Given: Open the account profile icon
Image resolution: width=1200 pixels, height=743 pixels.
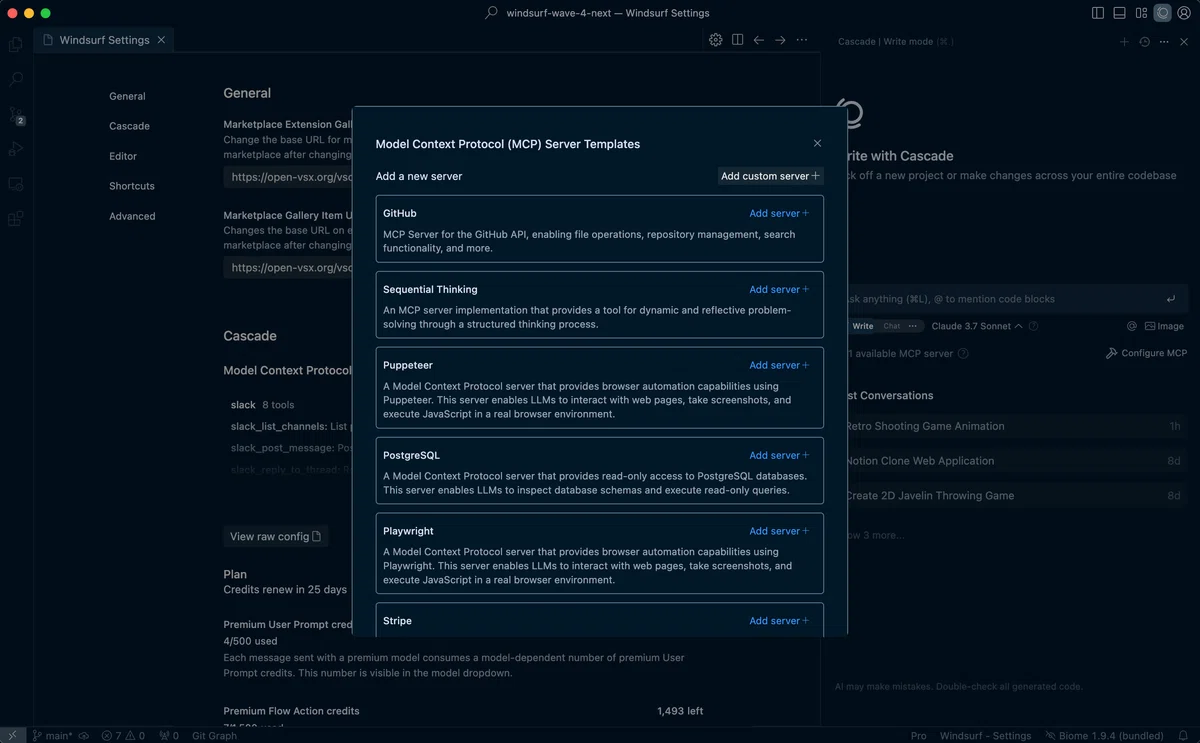Looking at the screenshot, I should pos(1184,13).
